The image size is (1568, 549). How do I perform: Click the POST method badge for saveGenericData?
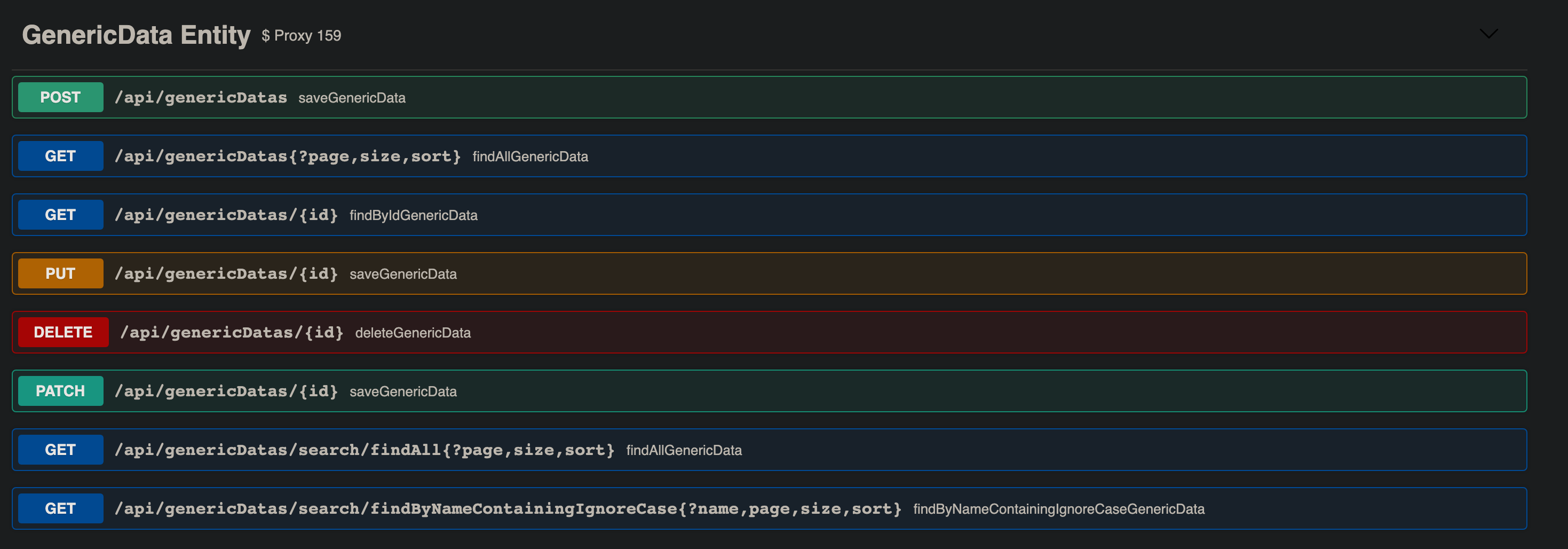coord(60,97)
